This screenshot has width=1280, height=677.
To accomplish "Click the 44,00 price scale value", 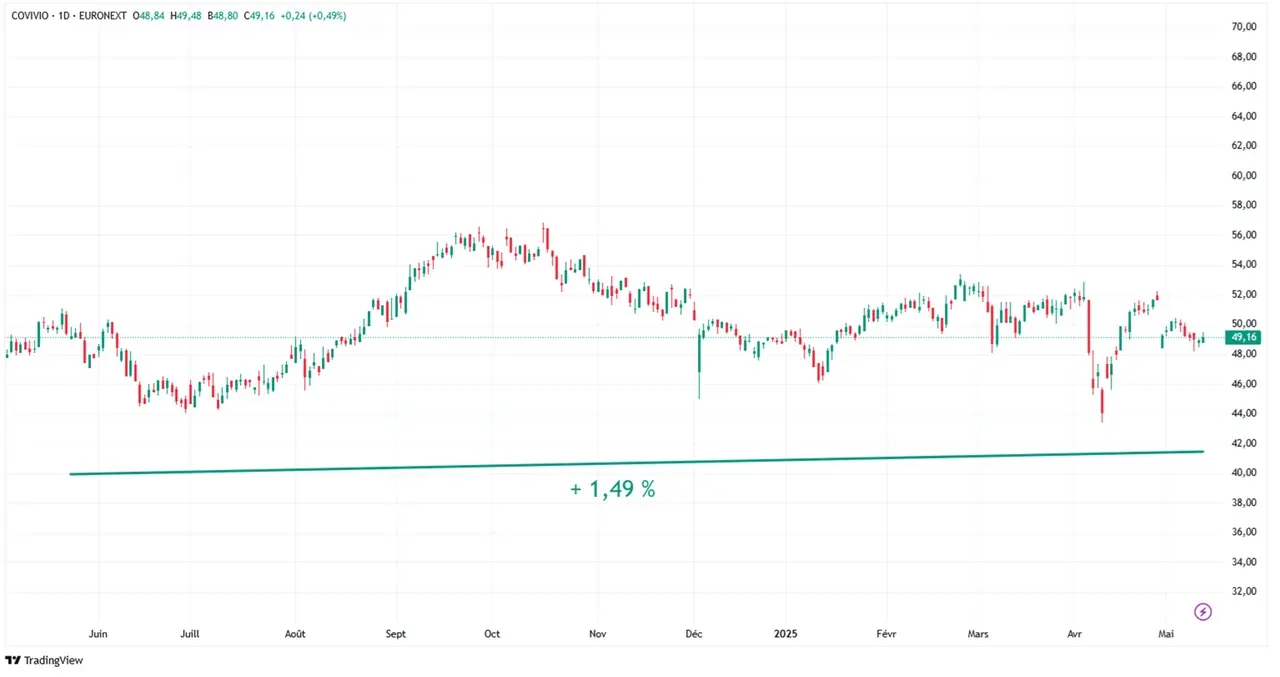I will click(x=1244, y=413).
